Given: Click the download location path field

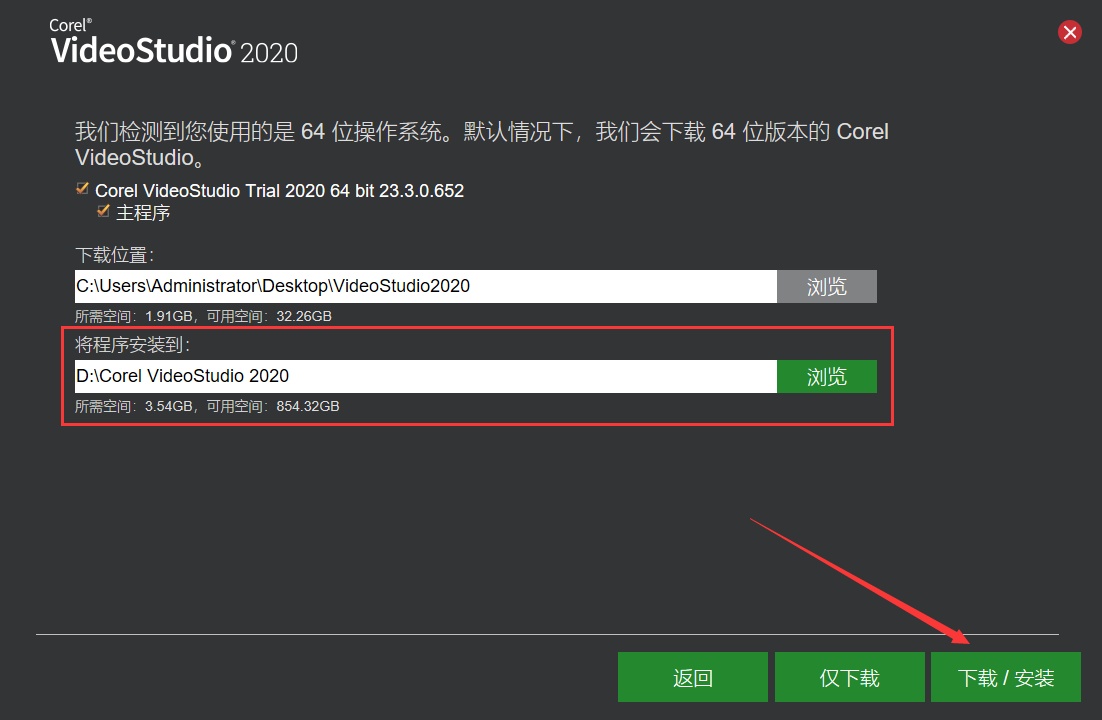Looking at the screenshot, I should (x=425, y=286).
